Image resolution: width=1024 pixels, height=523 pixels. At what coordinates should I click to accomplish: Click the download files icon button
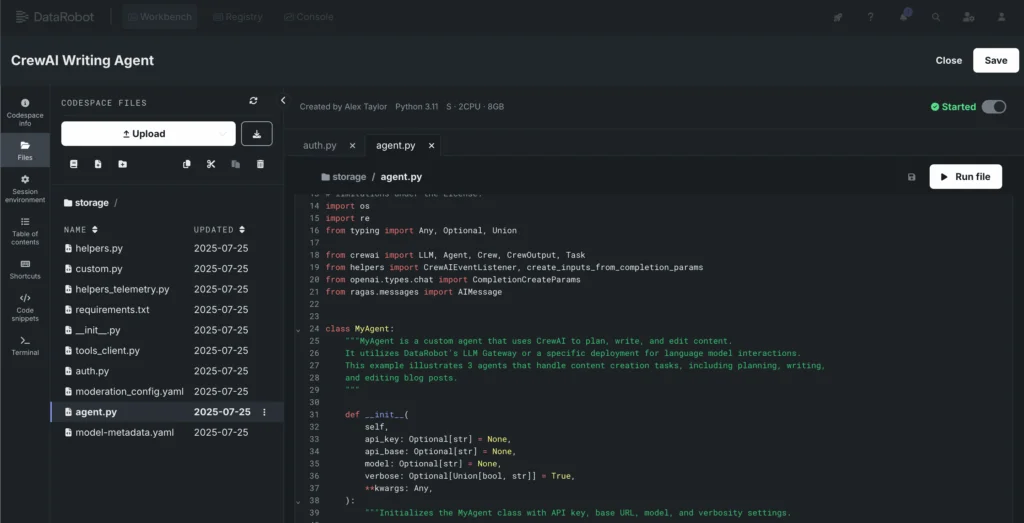tap(257, 134)
